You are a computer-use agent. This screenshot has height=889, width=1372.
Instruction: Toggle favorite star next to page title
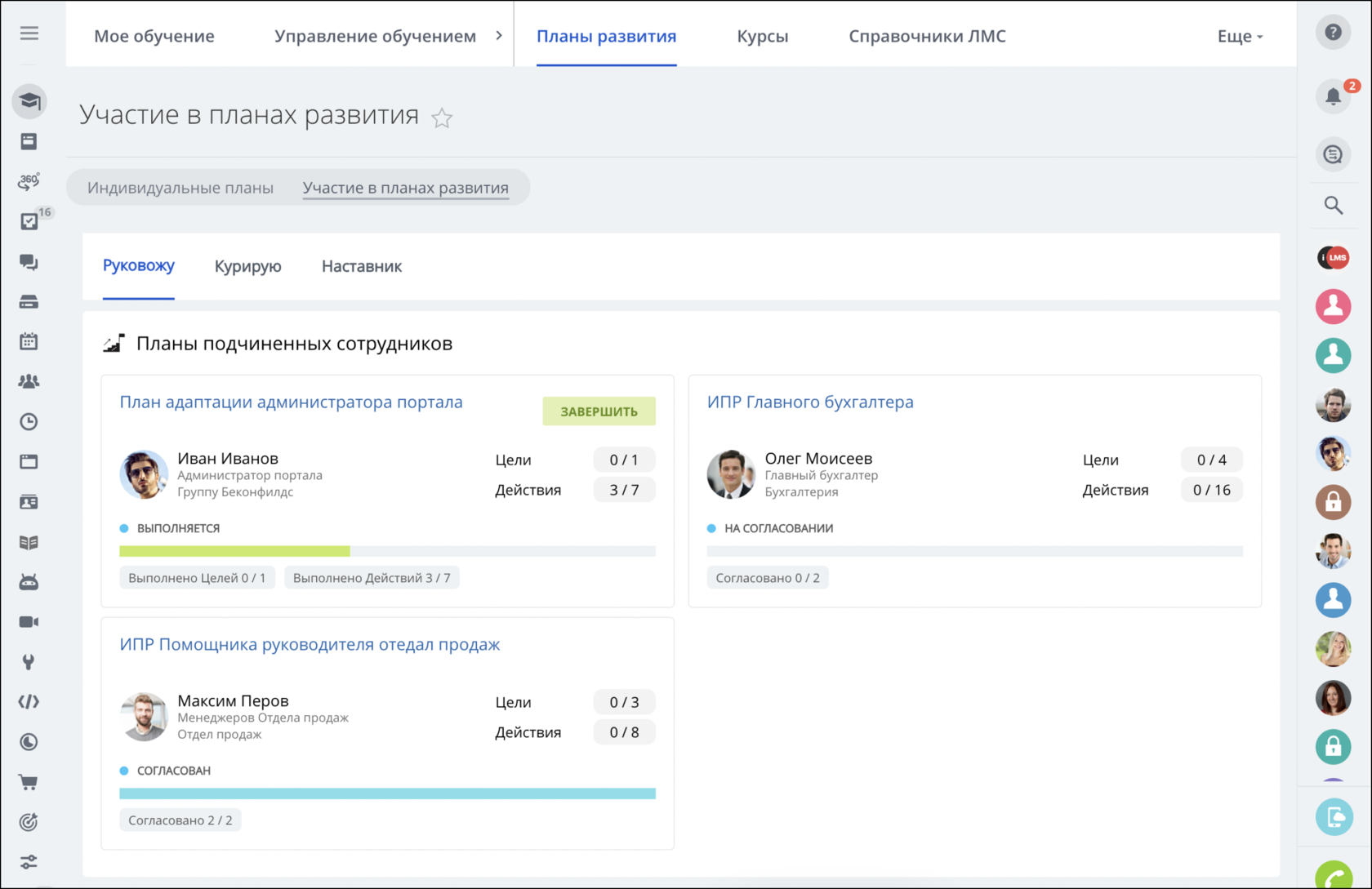pyautogui.click(x=442, y=118)
